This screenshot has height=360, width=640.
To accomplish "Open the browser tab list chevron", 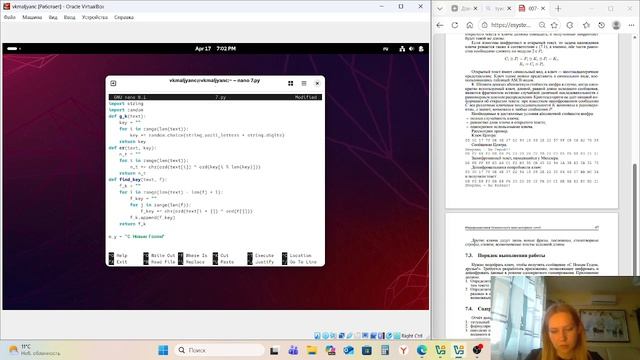I will [x=440, y=9].
